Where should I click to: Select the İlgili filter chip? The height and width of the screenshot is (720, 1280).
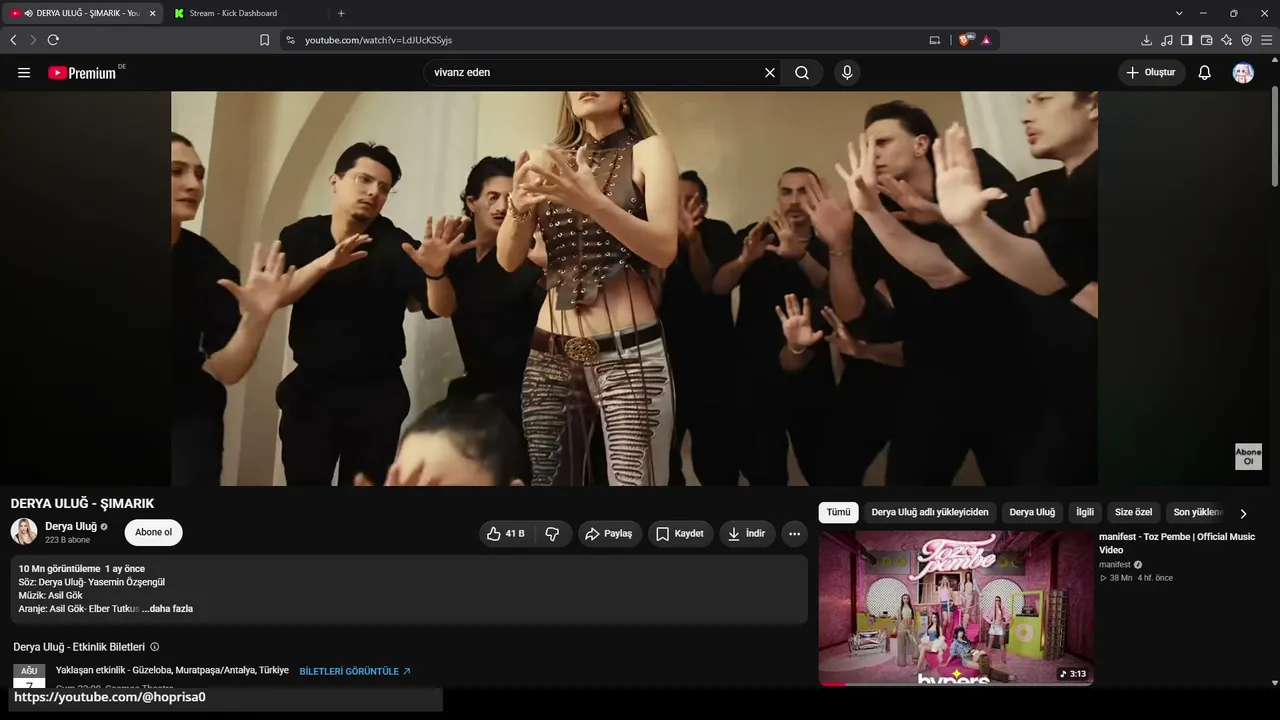[1085, 512]
